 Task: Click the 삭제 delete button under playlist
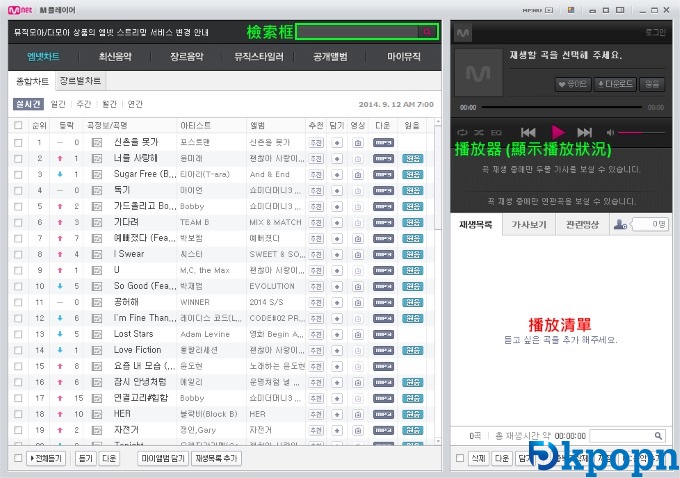click(x=478, y=458)
